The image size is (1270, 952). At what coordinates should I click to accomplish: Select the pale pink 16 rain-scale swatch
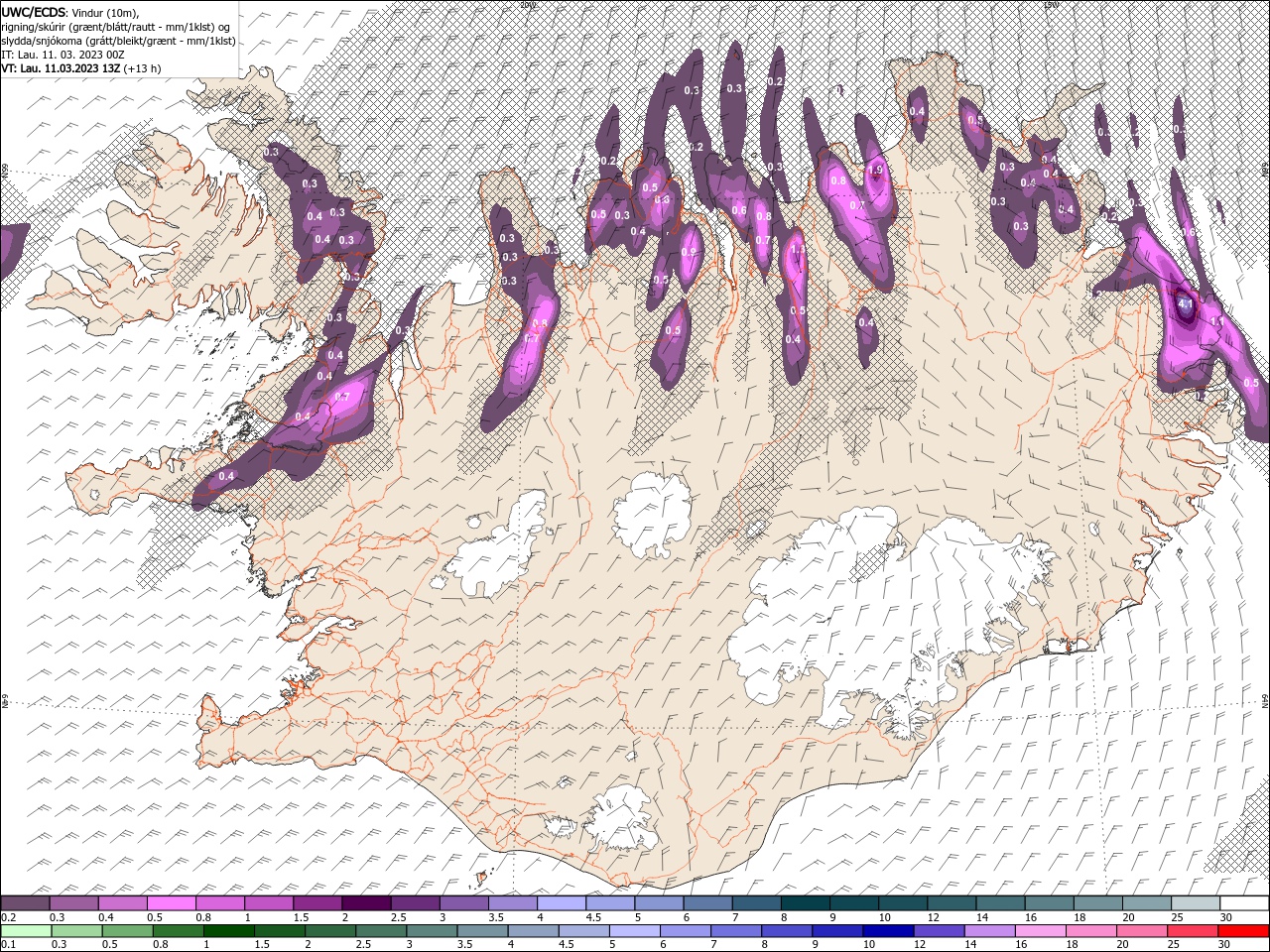point(1039,931)
